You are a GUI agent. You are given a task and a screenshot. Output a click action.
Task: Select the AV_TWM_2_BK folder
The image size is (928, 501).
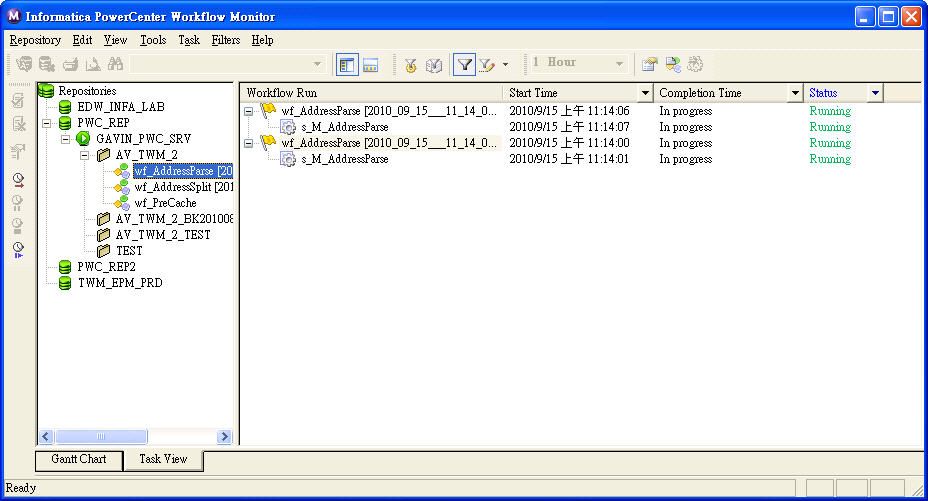(174, 219)
